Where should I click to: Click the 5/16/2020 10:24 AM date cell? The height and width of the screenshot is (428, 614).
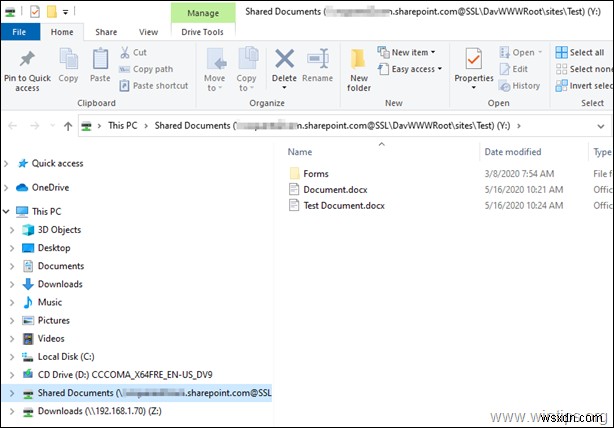pyautogui.click(x=524, y=206)
